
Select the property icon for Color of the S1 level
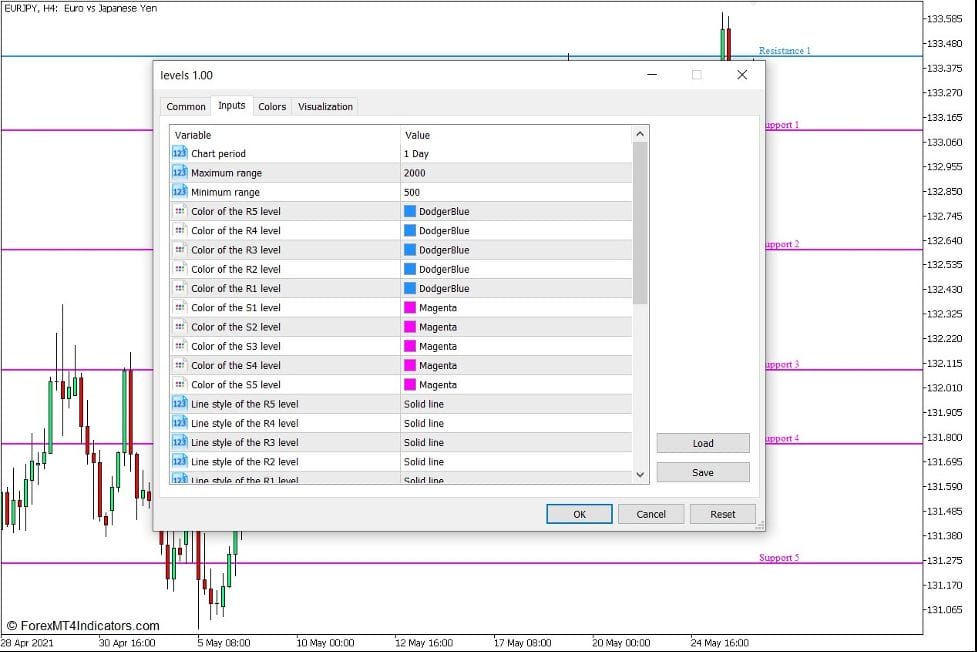click(x=179, y=307)
